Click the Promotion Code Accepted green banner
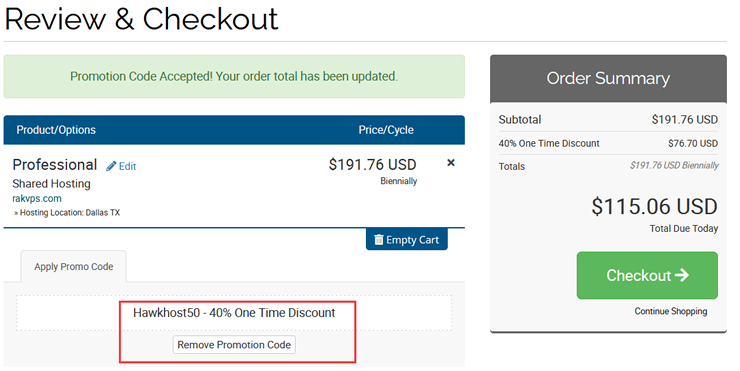 coord(234,76)
